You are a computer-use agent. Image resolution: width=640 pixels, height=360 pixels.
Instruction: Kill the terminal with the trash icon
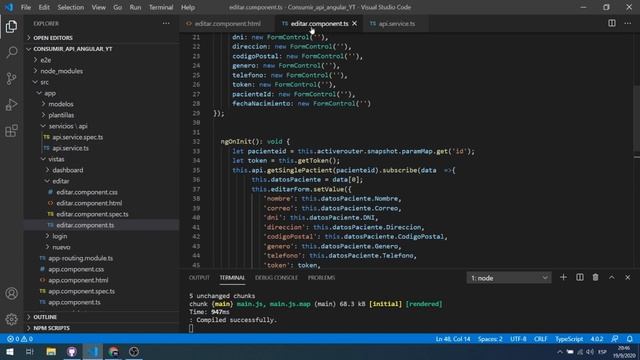pyautogui.click(x=596, y=278)
